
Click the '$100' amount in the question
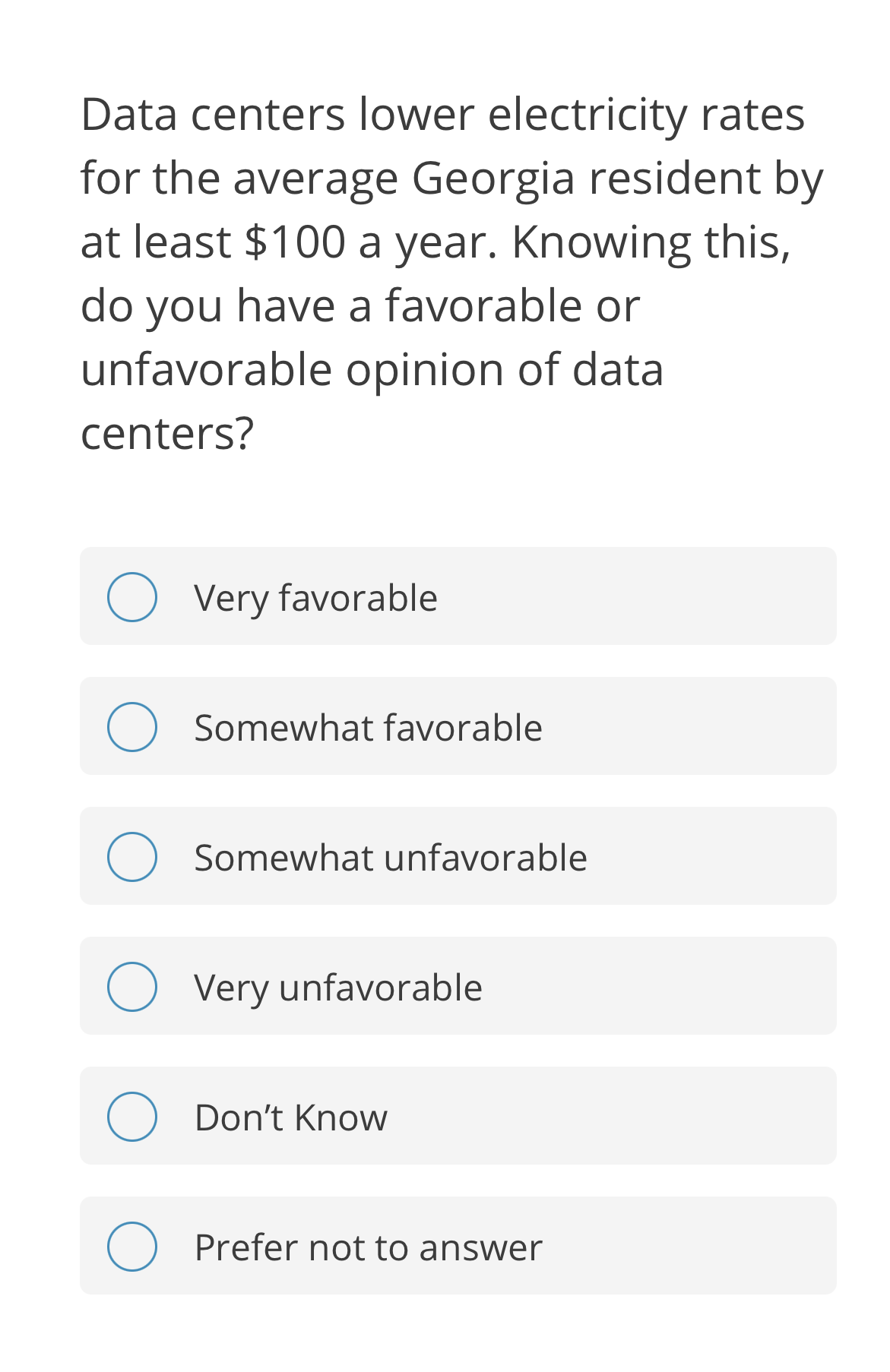click(x=296, y=242)
